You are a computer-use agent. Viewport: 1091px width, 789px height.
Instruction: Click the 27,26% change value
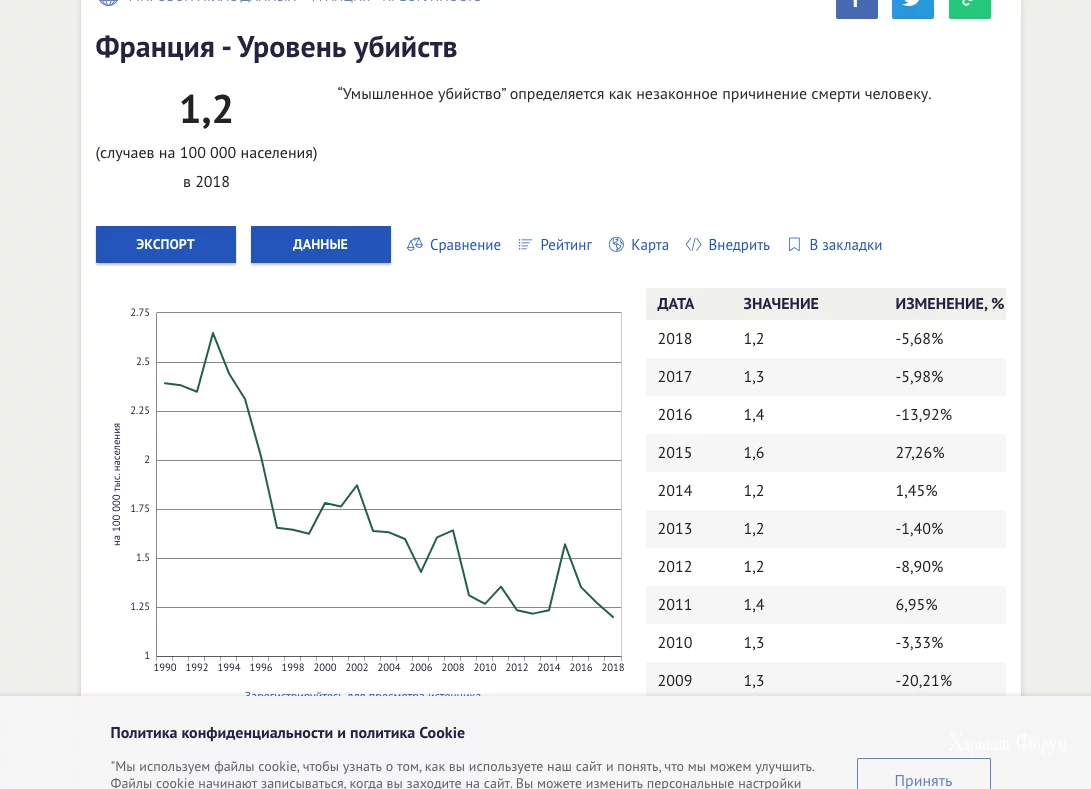click(920, 453)
